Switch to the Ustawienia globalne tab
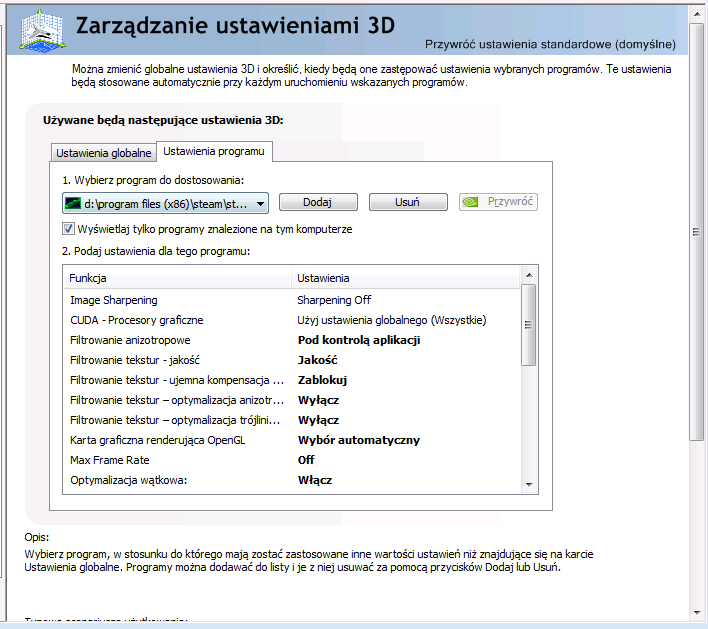This screenshot has height=629, width=708. coord(104,153)
